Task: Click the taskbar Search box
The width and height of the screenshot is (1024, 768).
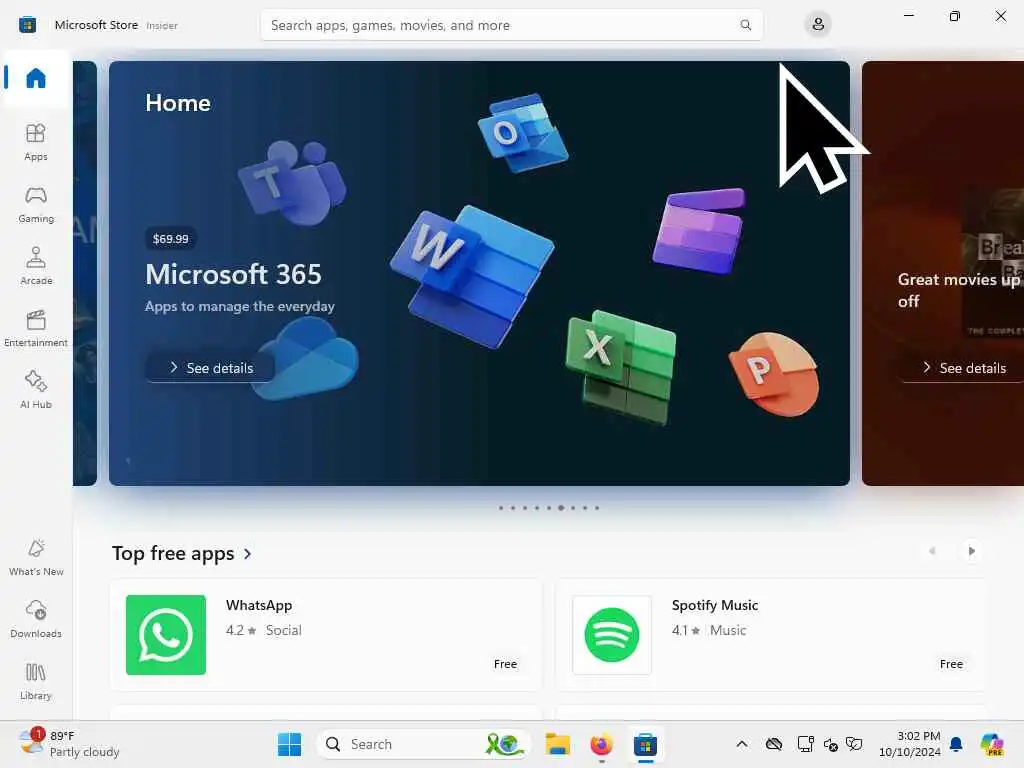Action: tap(423, 744)
